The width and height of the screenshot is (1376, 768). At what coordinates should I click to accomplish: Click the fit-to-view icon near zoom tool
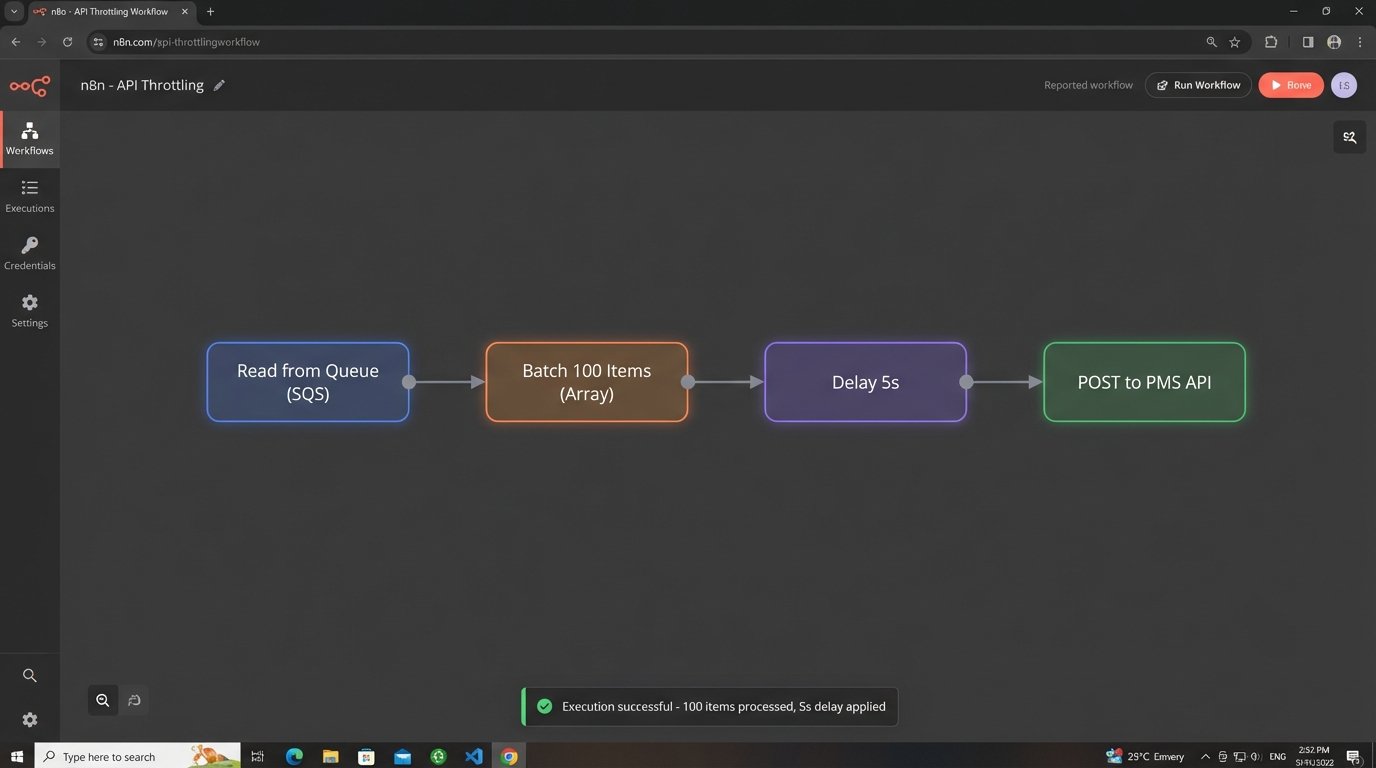pyautogui.click(x=134, y=700)
